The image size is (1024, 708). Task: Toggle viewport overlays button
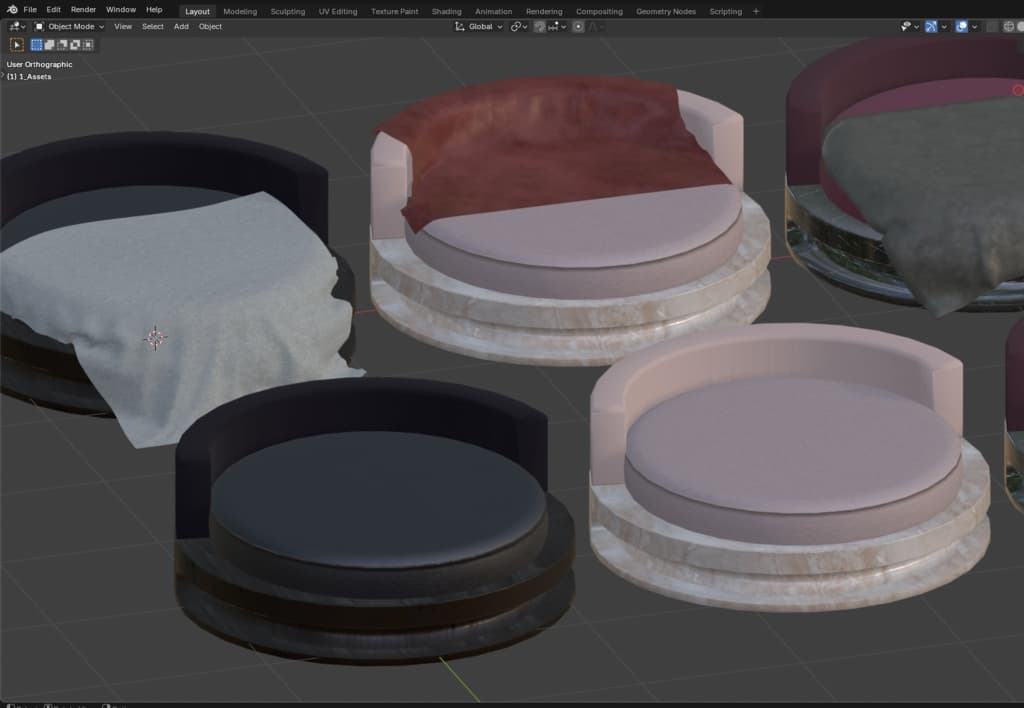tap(961, 27)
